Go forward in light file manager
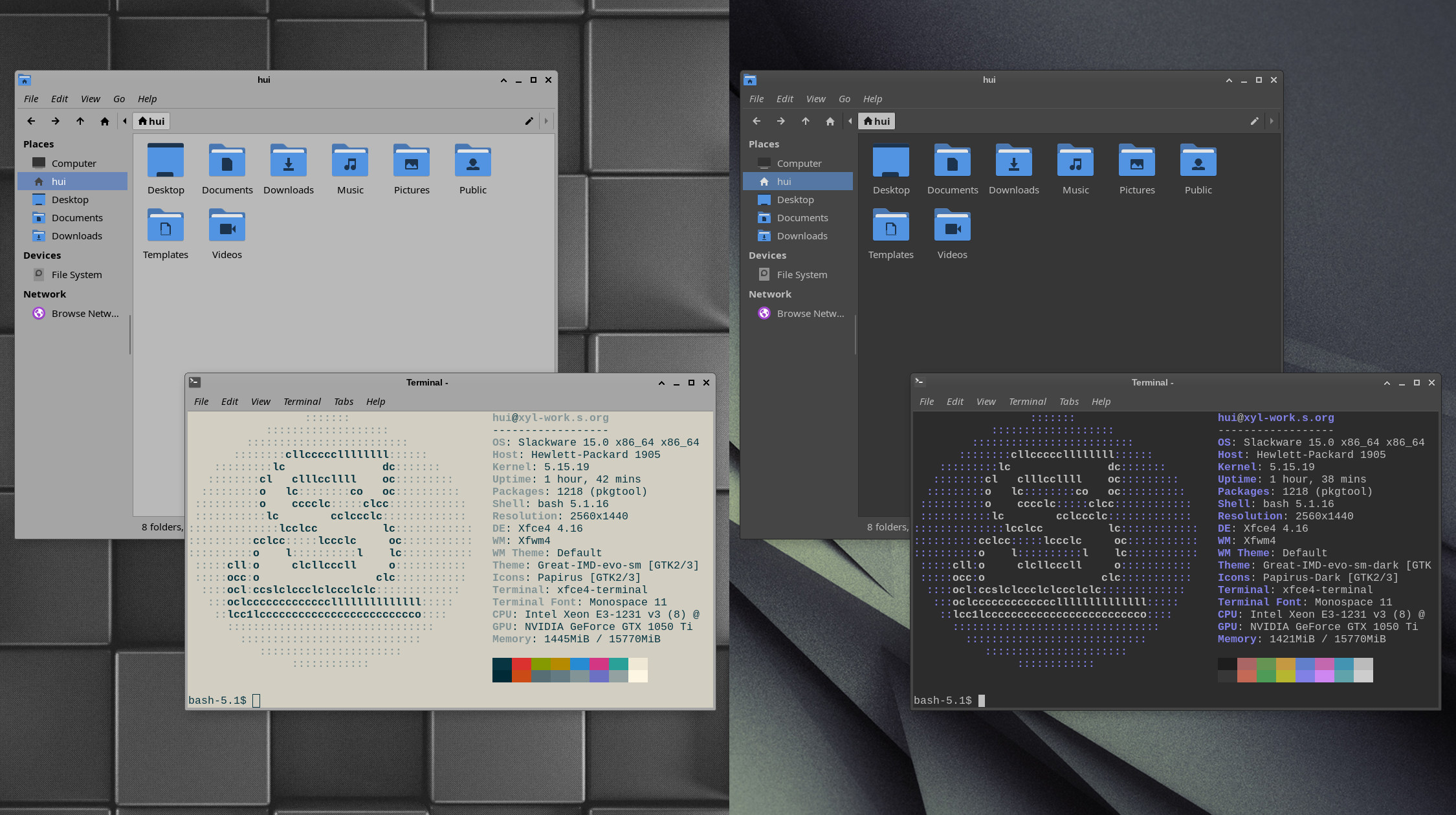This screenshot has width=1456, height=815. [x=56, y=121]
